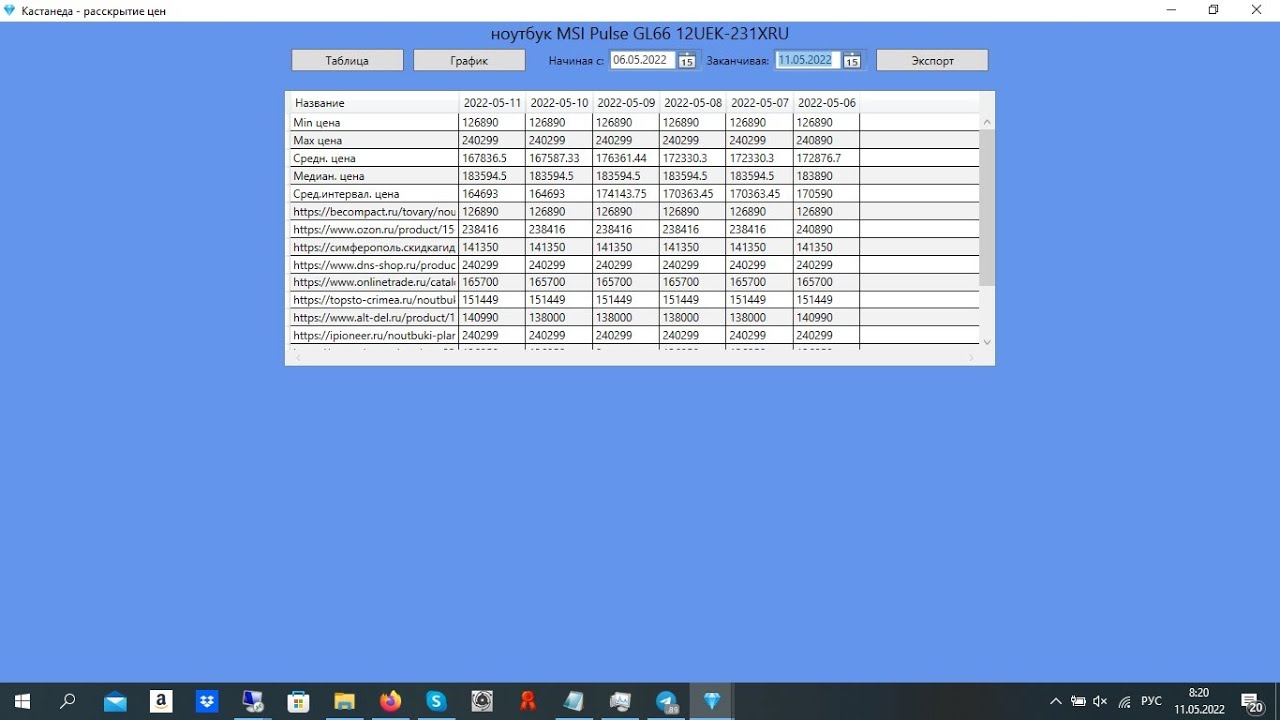This screenshot has width=1280, height=720.
Task: Click the horizontal scrollbar left arrow
Action: tap(297, 357)
